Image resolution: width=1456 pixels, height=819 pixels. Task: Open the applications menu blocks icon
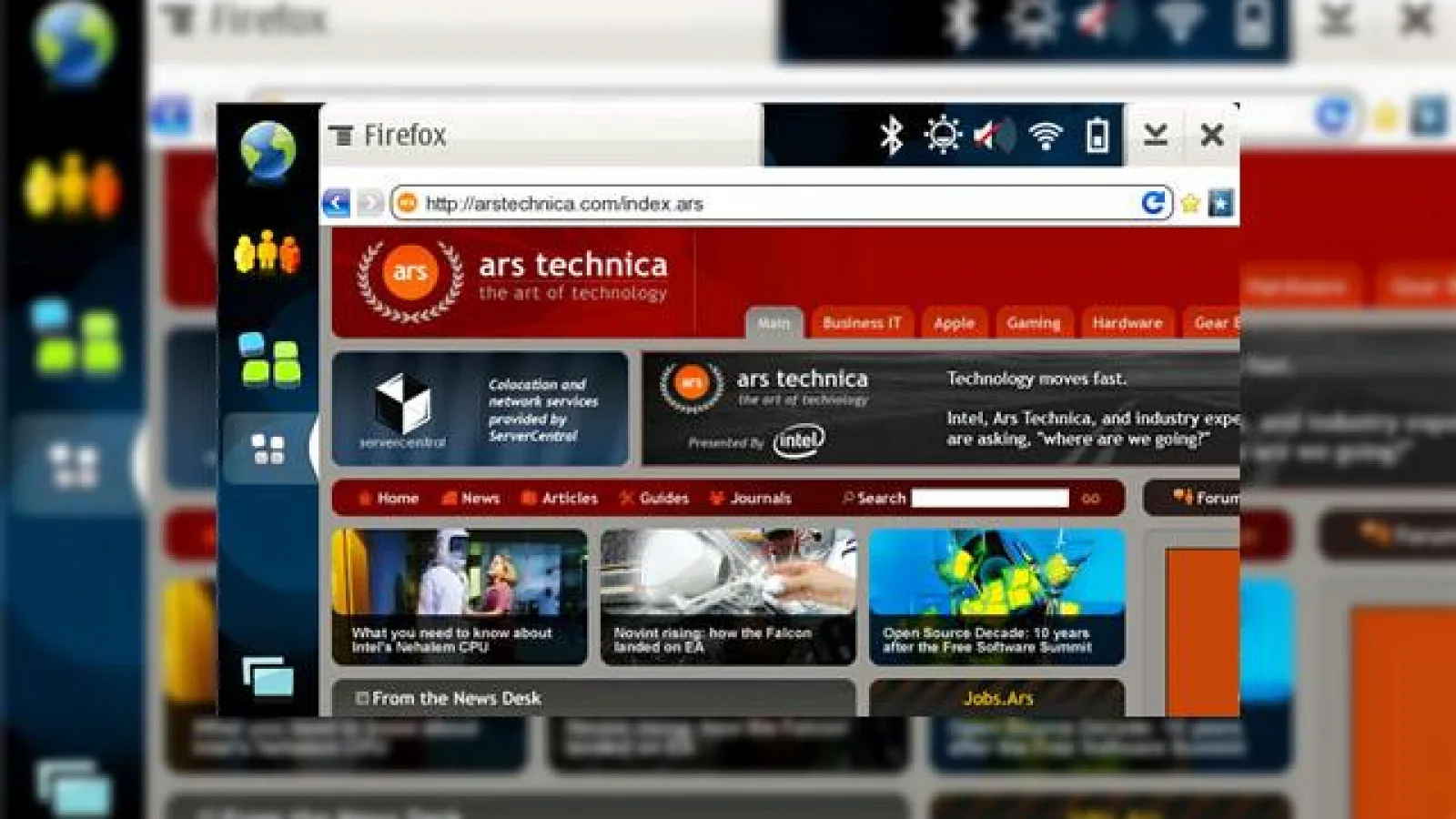pos(269,359)
